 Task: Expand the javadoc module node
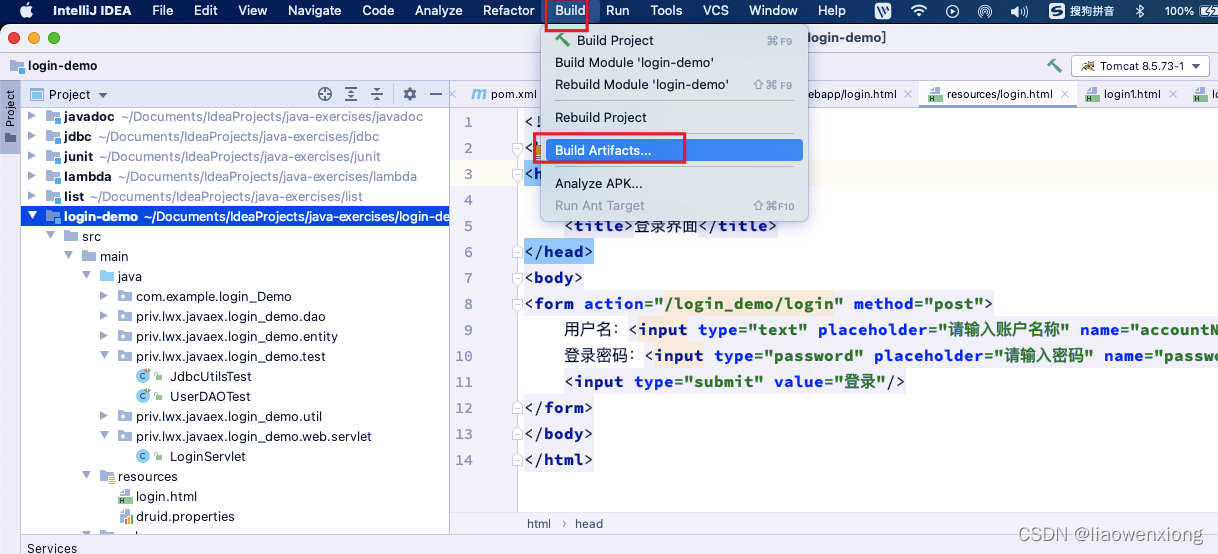click(32, 116)
